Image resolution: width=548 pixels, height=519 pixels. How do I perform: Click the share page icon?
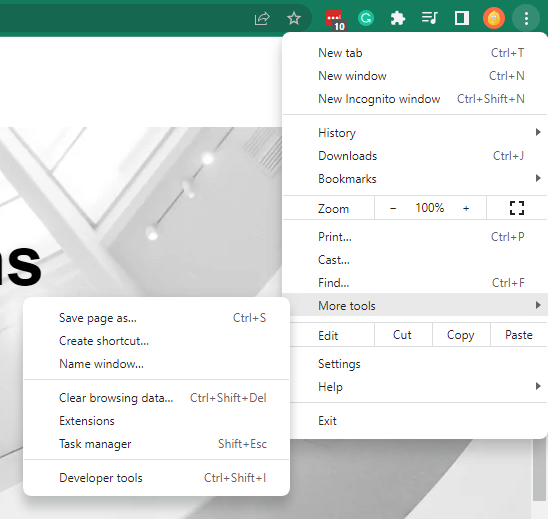(262, 19)
